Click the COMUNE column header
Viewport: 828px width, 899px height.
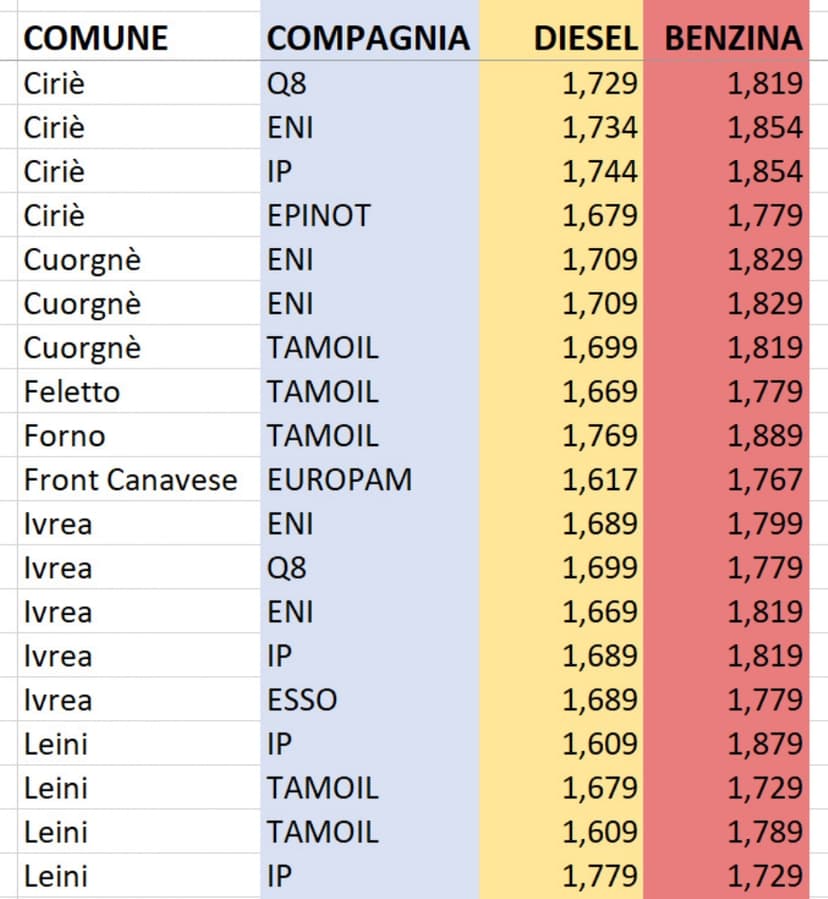point(96,38)
